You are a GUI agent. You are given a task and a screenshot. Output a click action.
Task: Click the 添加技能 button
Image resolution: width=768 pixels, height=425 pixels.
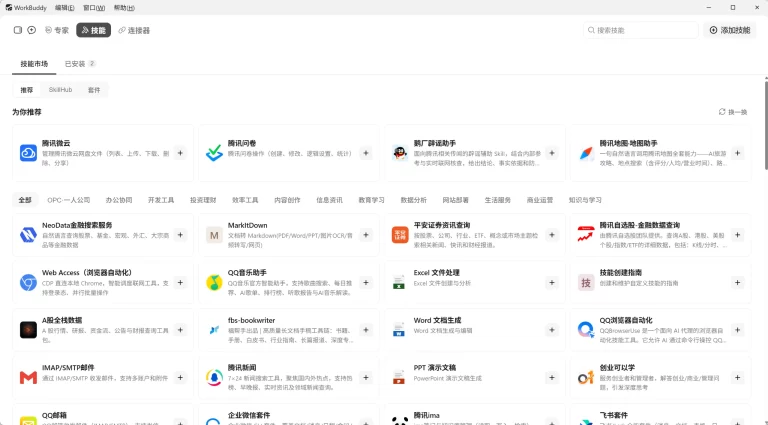tap(730, 30)
